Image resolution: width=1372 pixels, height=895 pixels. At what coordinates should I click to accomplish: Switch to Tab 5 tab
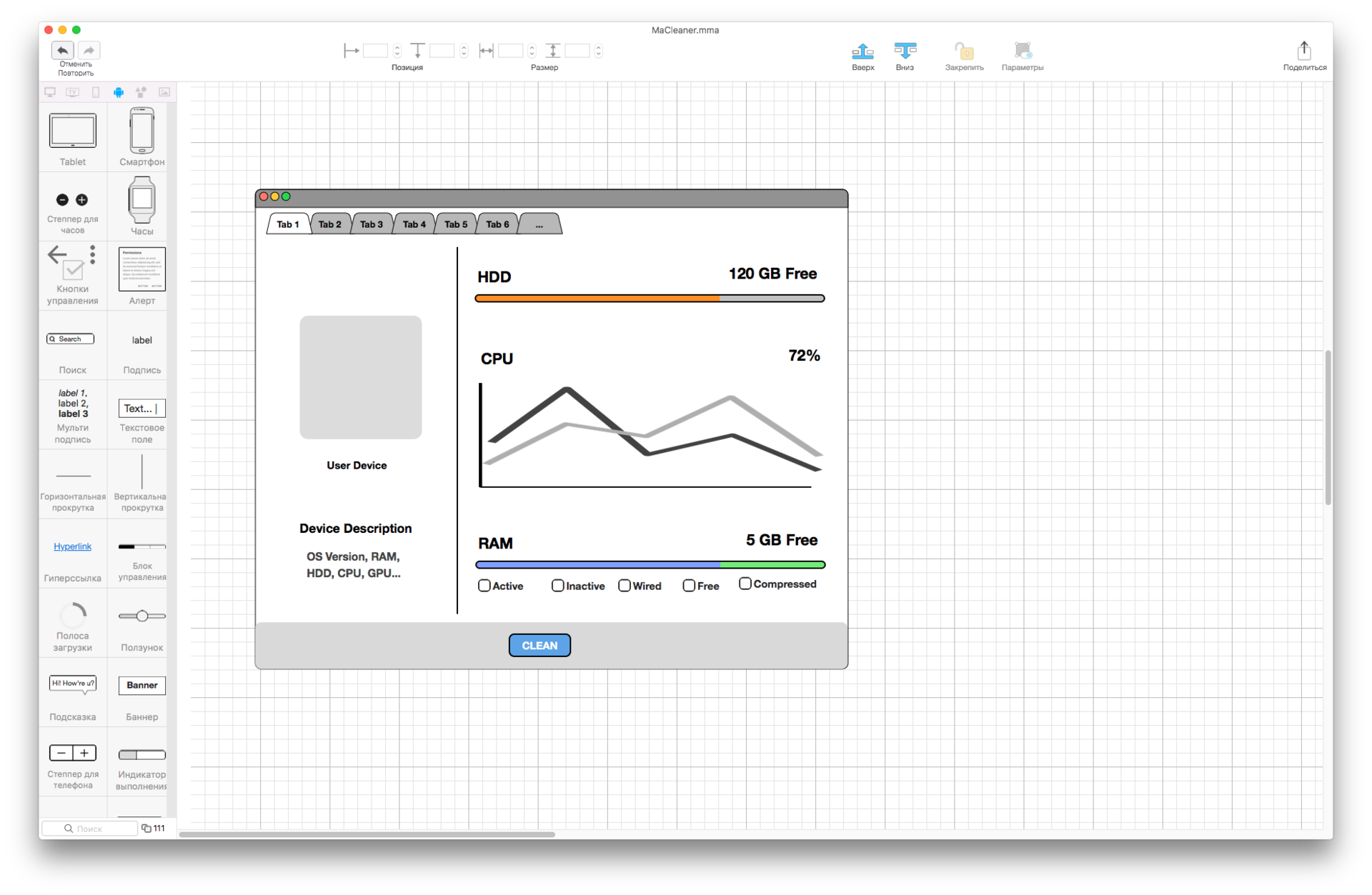[x=455, y=224]
